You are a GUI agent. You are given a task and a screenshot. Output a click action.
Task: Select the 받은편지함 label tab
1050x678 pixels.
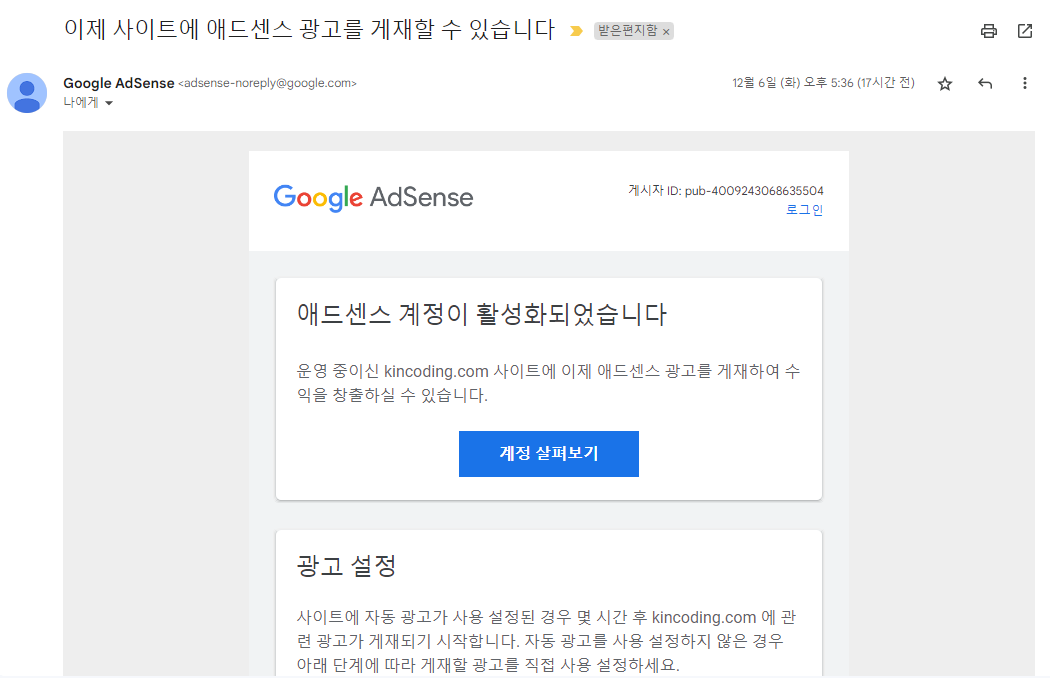[x=630, y=31]
